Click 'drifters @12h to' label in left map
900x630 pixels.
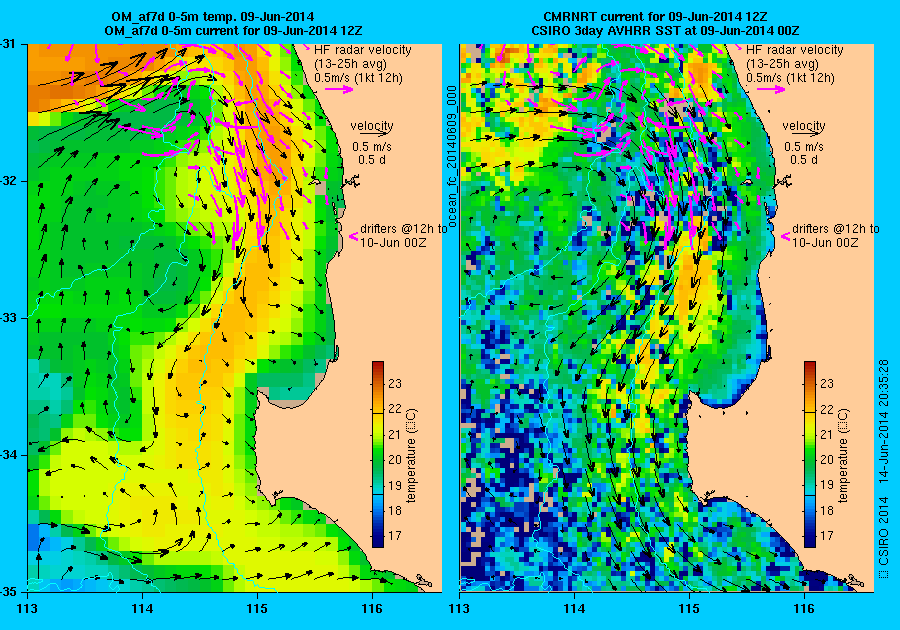click(x=404, y=228)
